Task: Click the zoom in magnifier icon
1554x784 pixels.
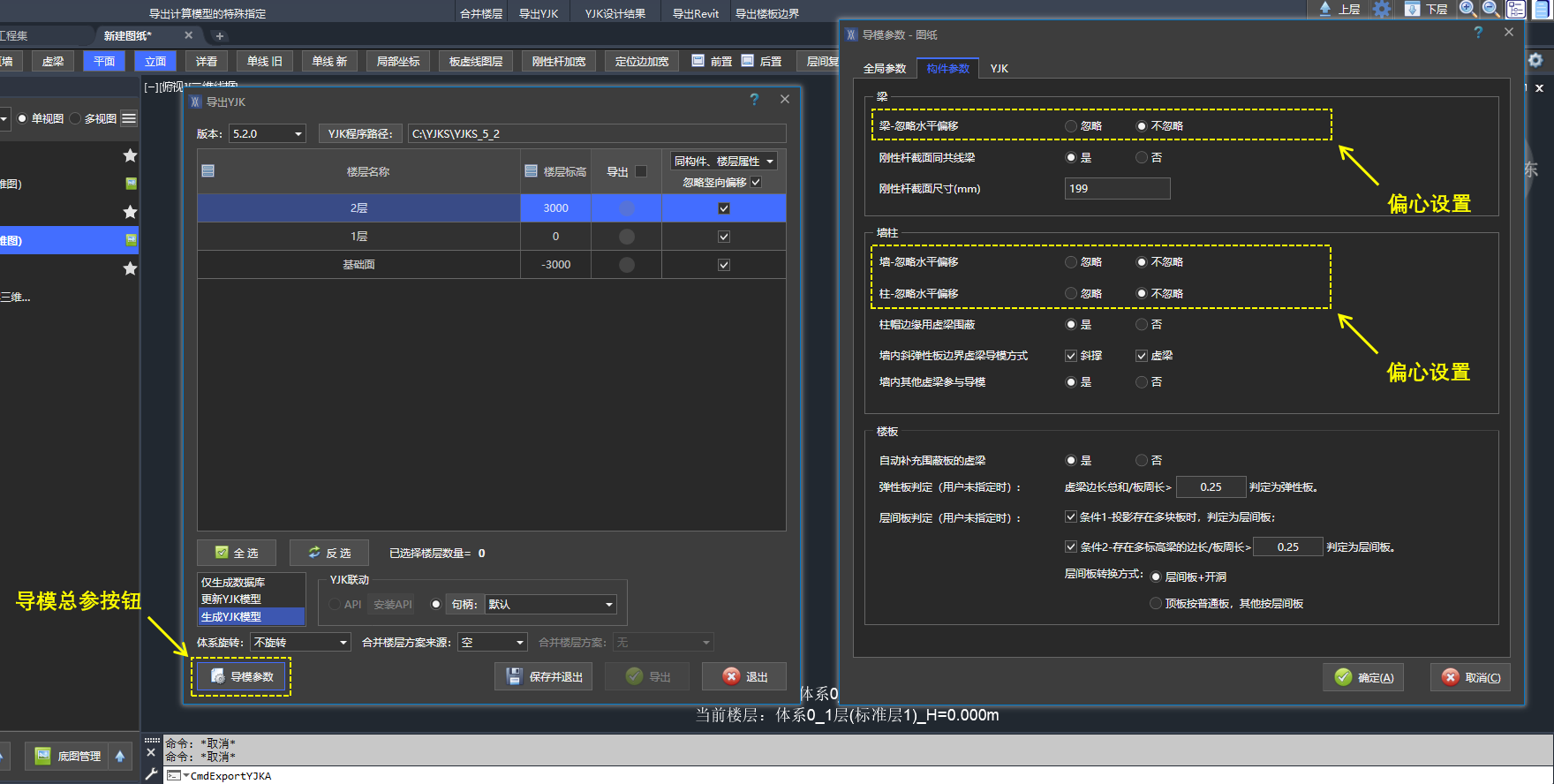Action: point(1467,9)
